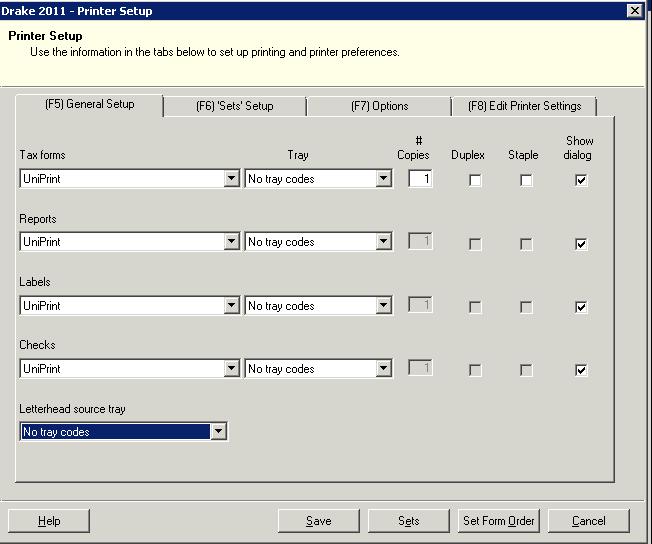Enable Duplex for Tax forms
The width and height of the screenshot is (652, 544).
point(475,181)
